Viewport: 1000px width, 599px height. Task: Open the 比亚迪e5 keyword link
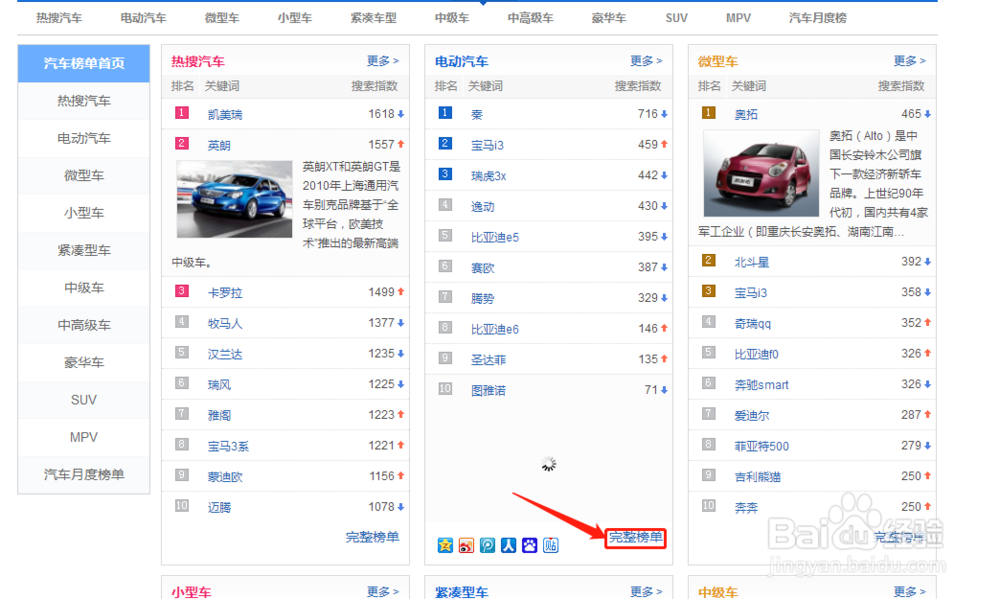point(495,237)
